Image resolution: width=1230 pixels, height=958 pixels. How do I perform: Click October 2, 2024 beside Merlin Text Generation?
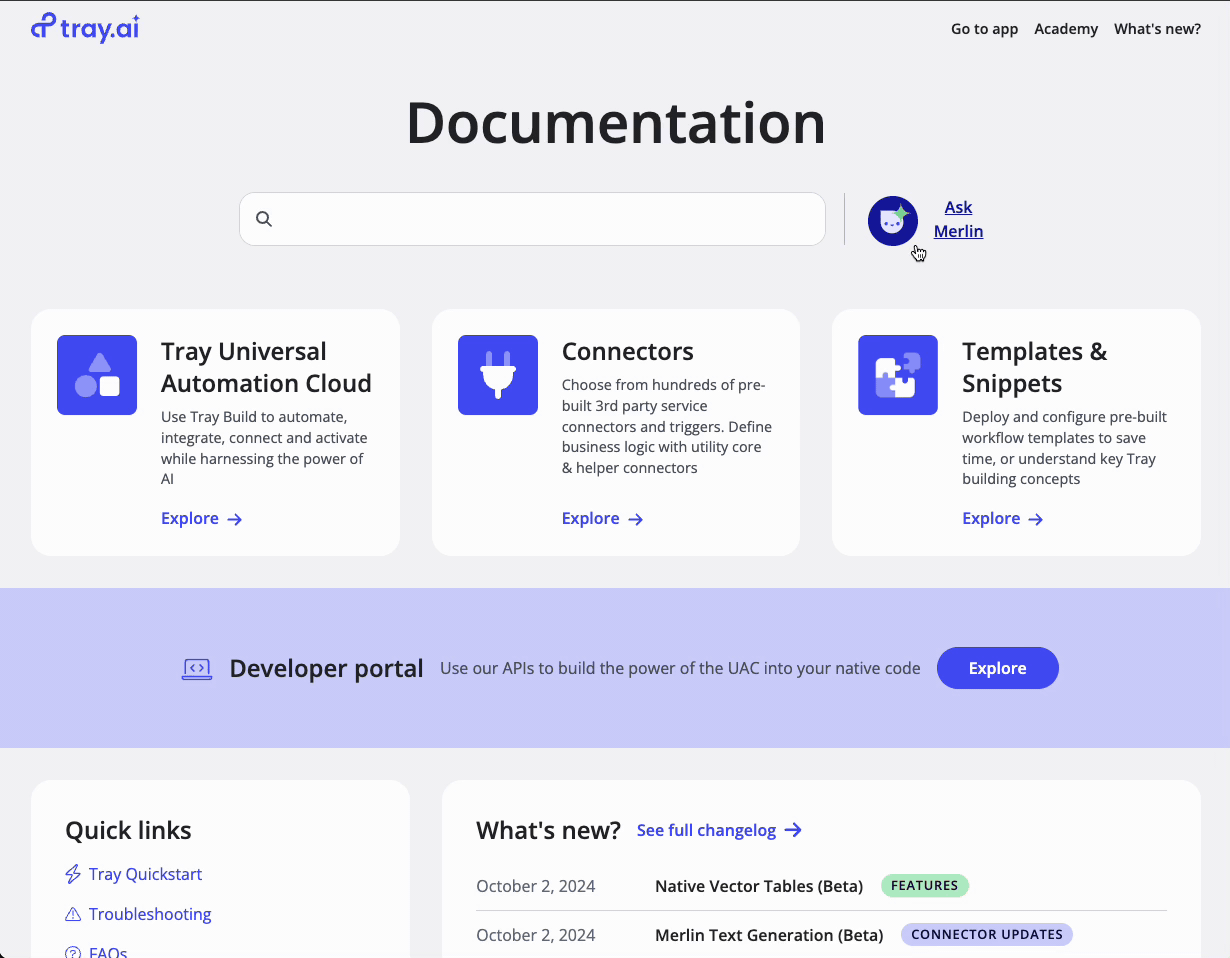click(536, 935)
